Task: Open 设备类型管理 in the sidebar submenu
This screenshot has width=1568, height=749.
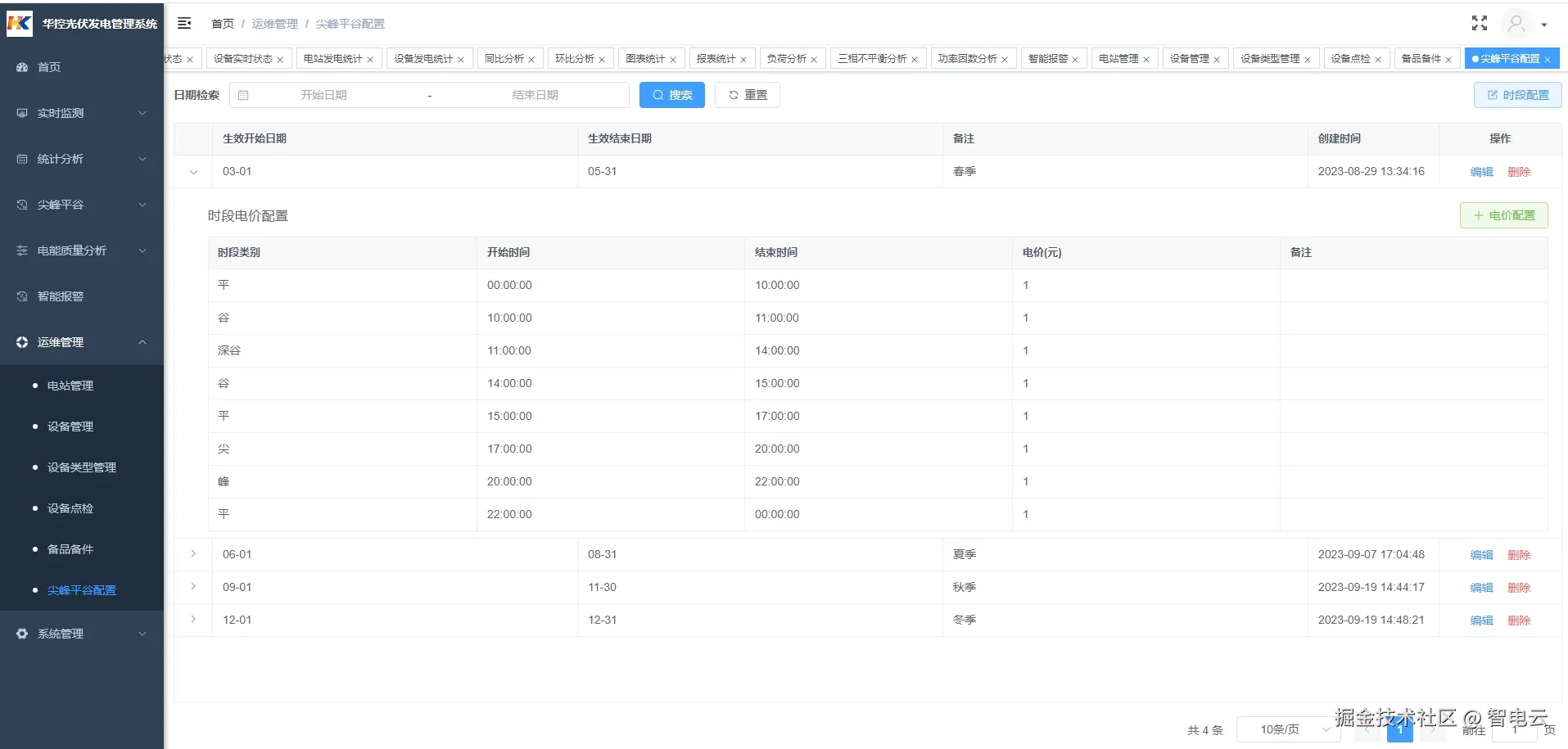Action: pyautogui.click(x=82, y=467)
